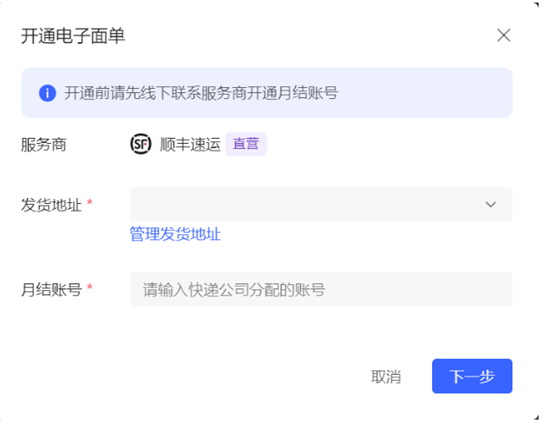Open the 发货地址 select box
Image resolution: width=553 pixels, height=423 pixels.
(321, 205)
